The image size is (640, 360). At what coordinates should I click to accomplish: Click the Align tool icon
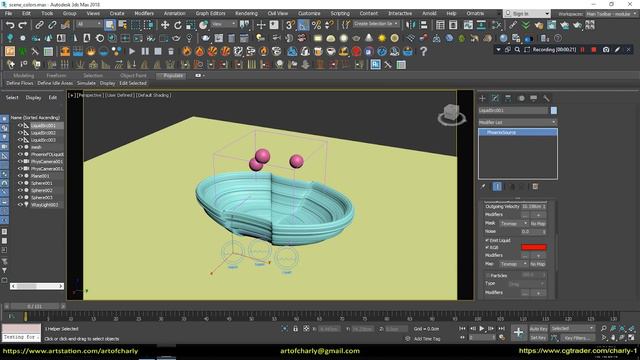(x=423, y=25)
